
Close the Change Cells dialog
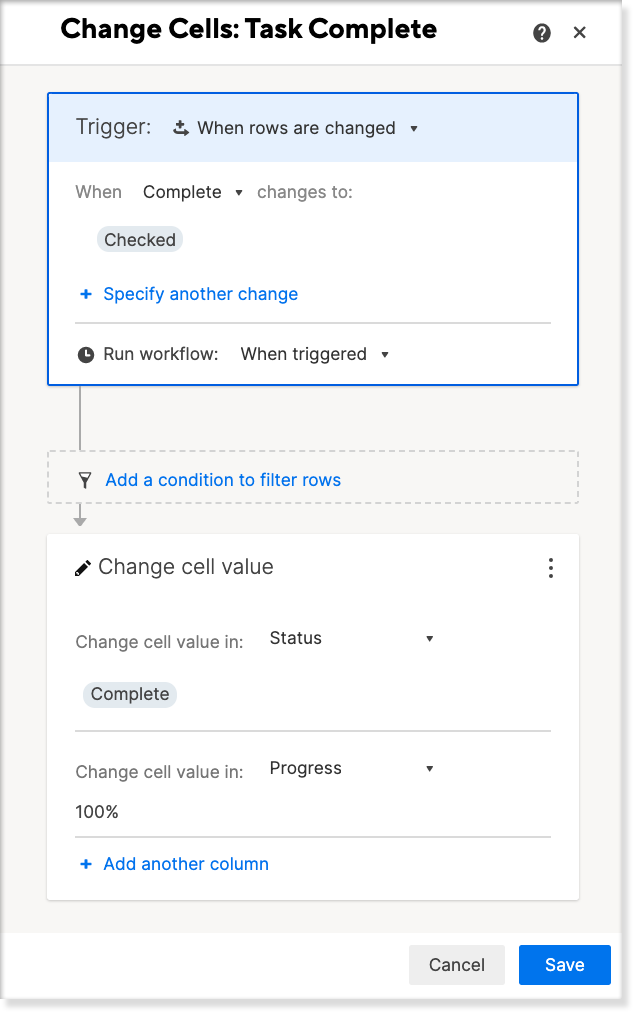point(580,33)
